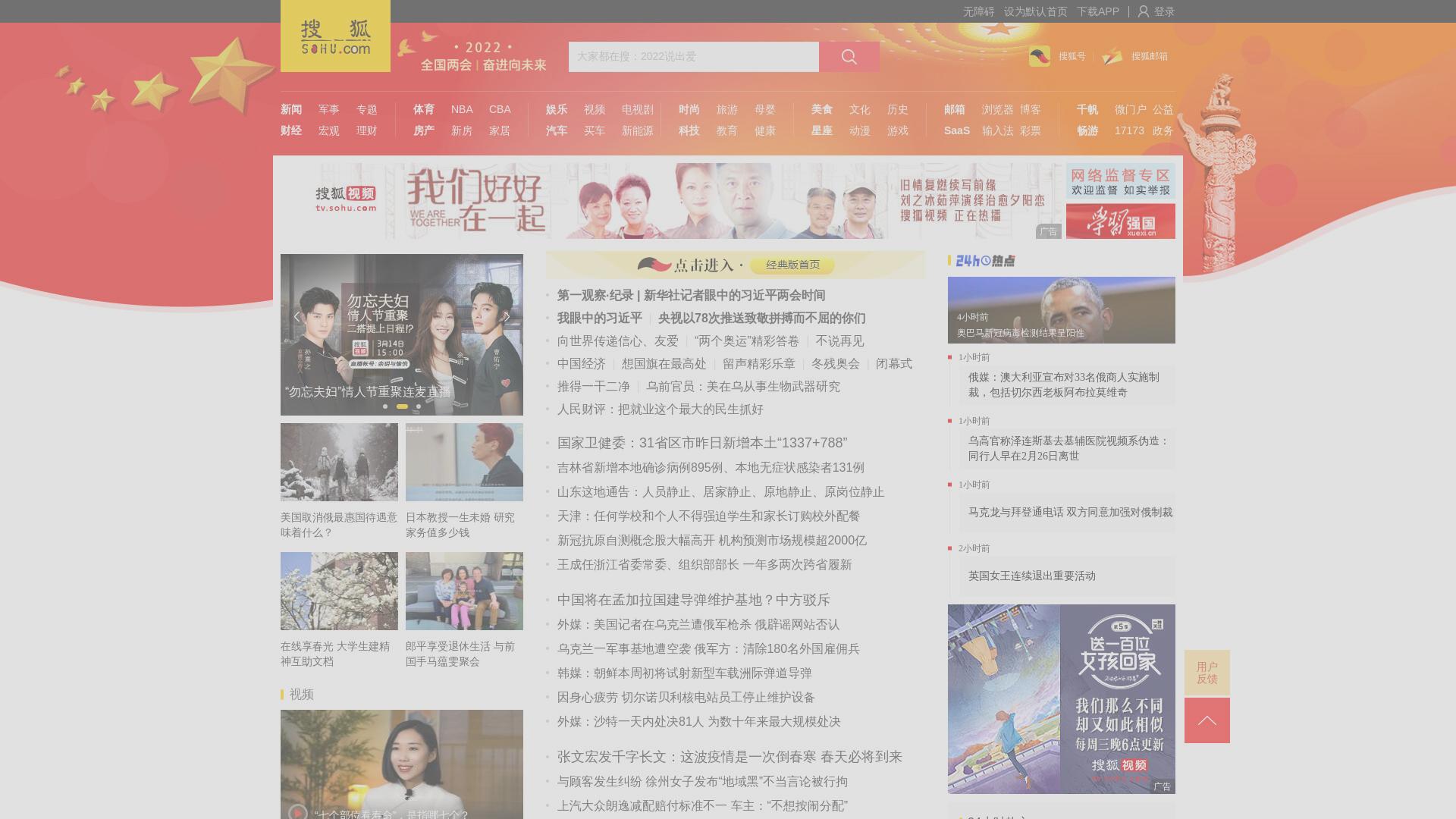Click 设为默认首页 in top bar
Image resolution: width=1456 pixels, height=819 pixels.
coord(1036,11)
